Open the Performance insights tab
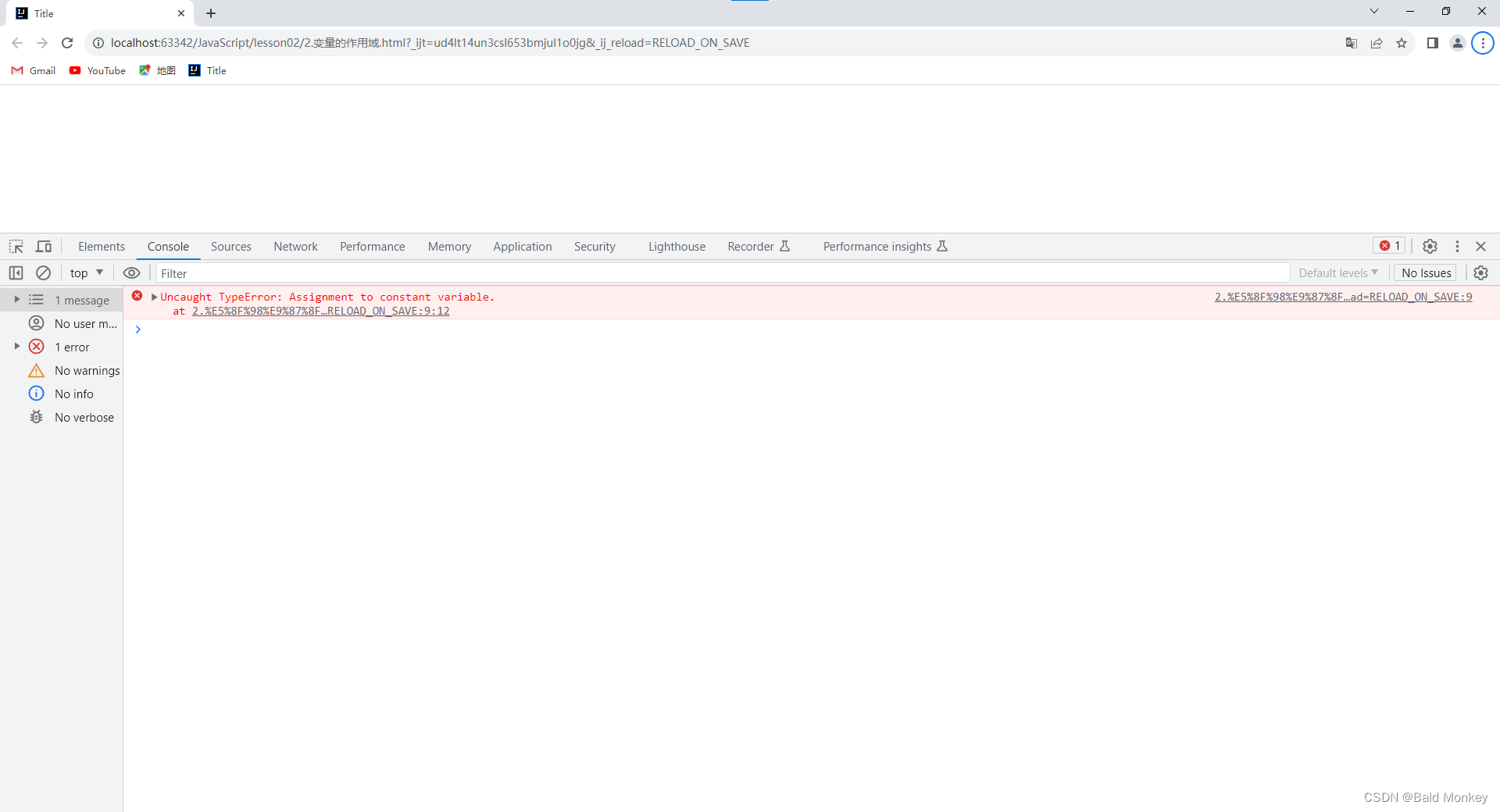 coord(885,247)
